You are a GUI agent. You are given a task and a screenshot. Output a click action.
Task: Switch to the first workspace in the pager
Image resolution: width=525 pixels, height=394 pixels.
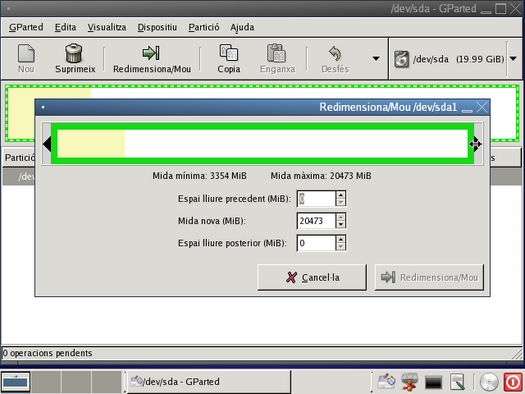point(15,382)
